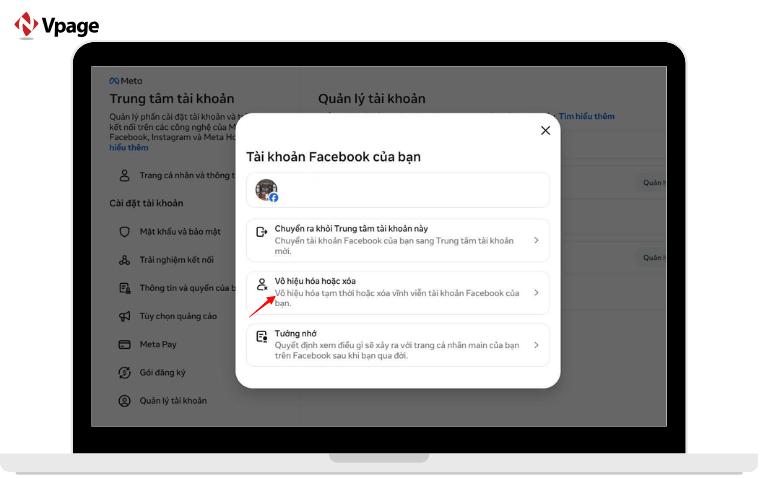Click the megaphone icon for Tùy chọn quảng cáo

coord(124,317)
